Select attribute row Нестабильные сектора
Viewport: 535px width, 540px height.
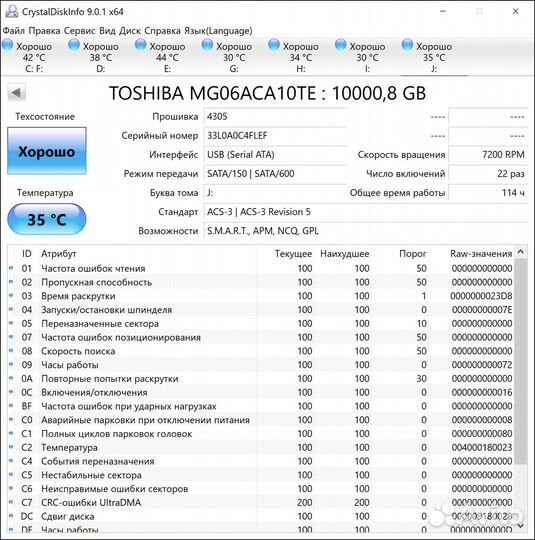pyautogui.click(x=261, y=475)
